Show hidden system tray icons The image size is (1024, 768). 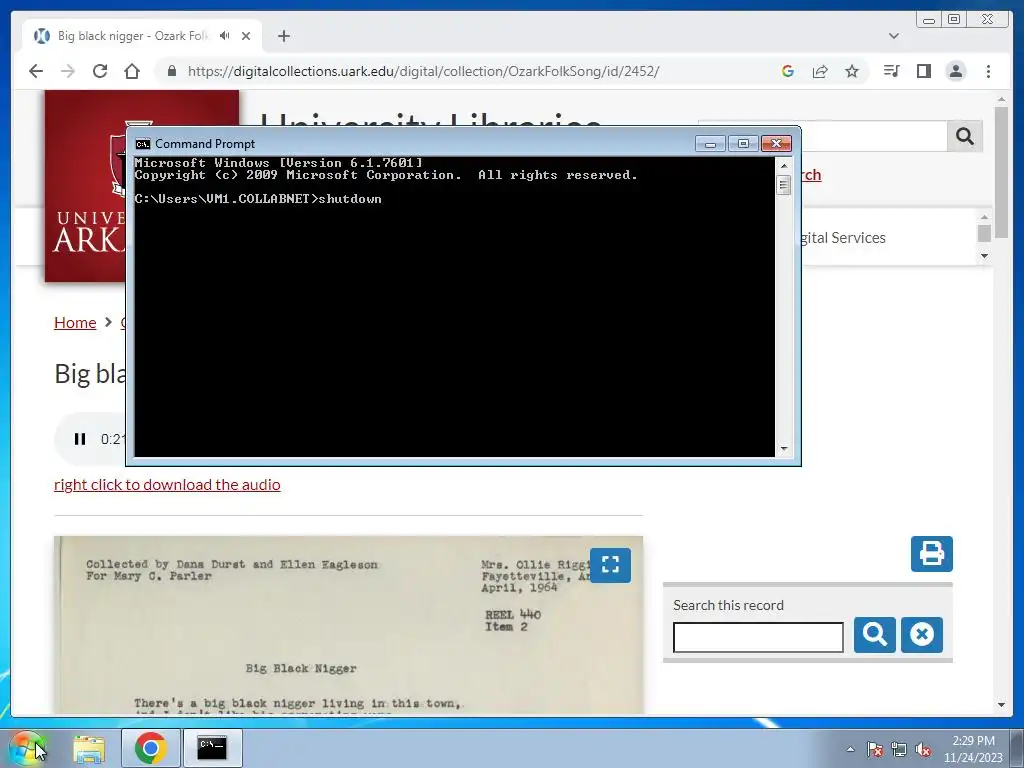point(850,749)
